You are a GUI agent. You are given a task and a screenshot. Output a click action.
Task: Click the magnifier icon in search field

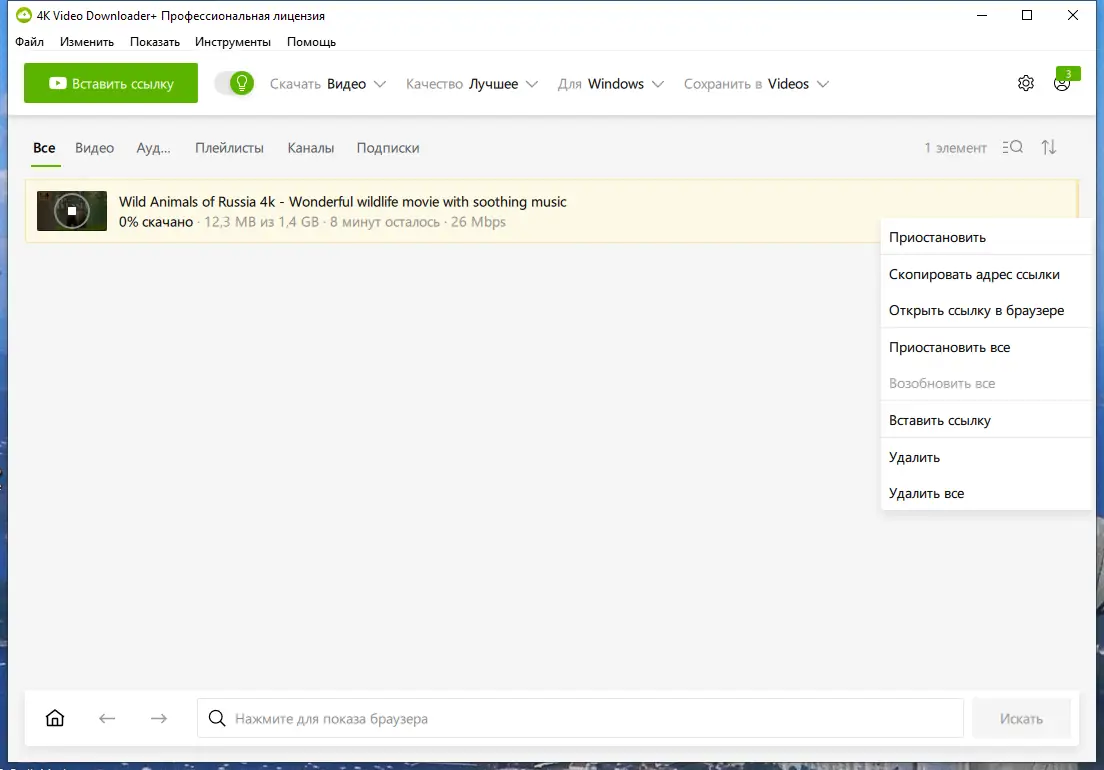point(217,718)
